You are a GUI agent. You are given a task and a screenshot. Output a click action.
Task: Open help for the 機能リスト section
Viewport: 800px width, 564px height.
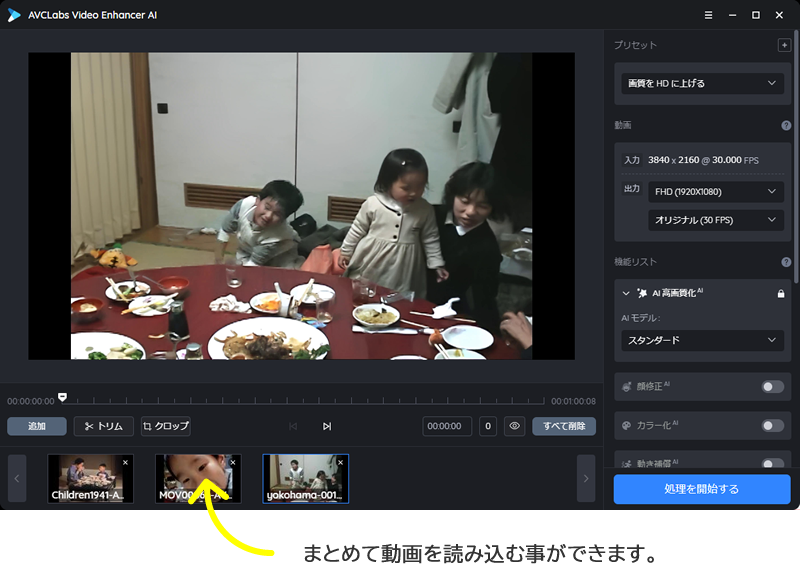pos(786,262)
